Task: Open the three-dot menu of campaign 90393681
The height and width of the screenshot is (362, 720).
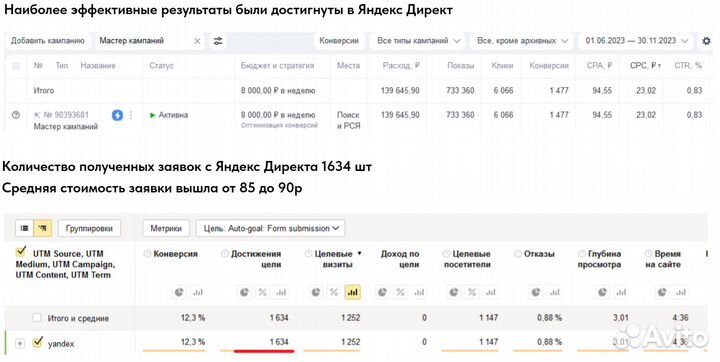Action: coord(131,115)
